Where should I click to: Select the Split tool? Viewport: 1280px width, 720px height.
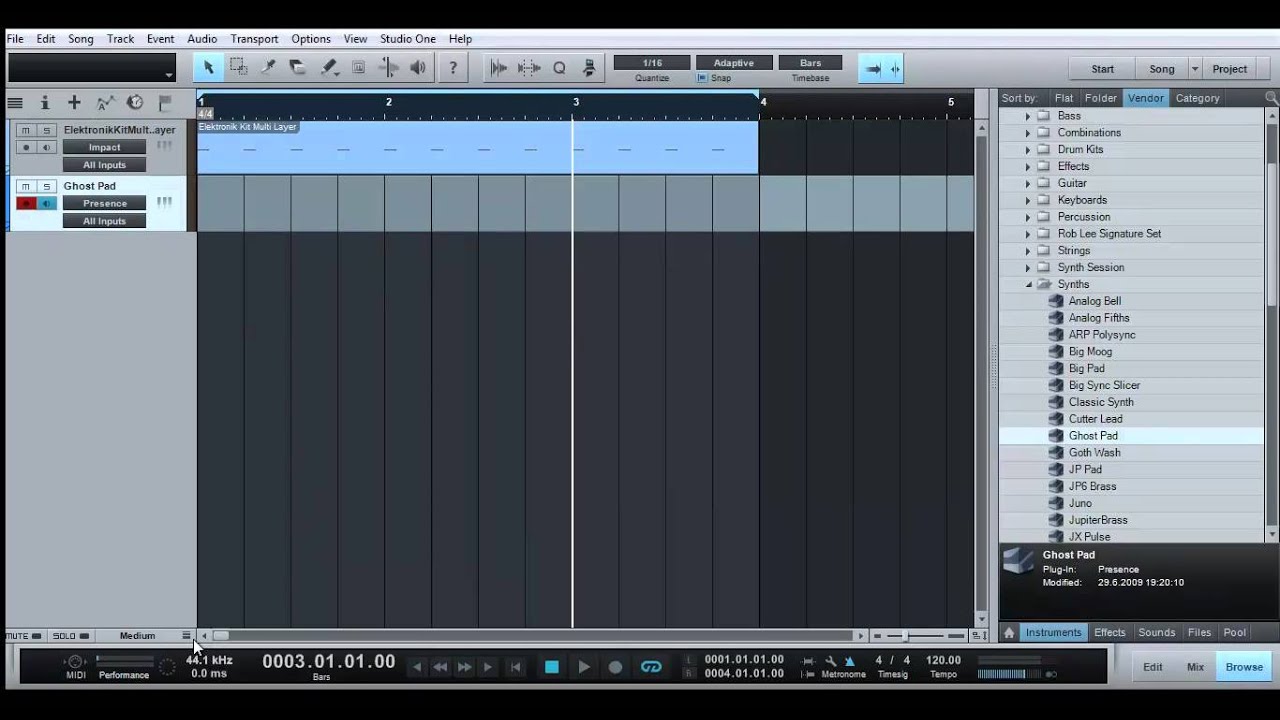(x=268, y=67)
